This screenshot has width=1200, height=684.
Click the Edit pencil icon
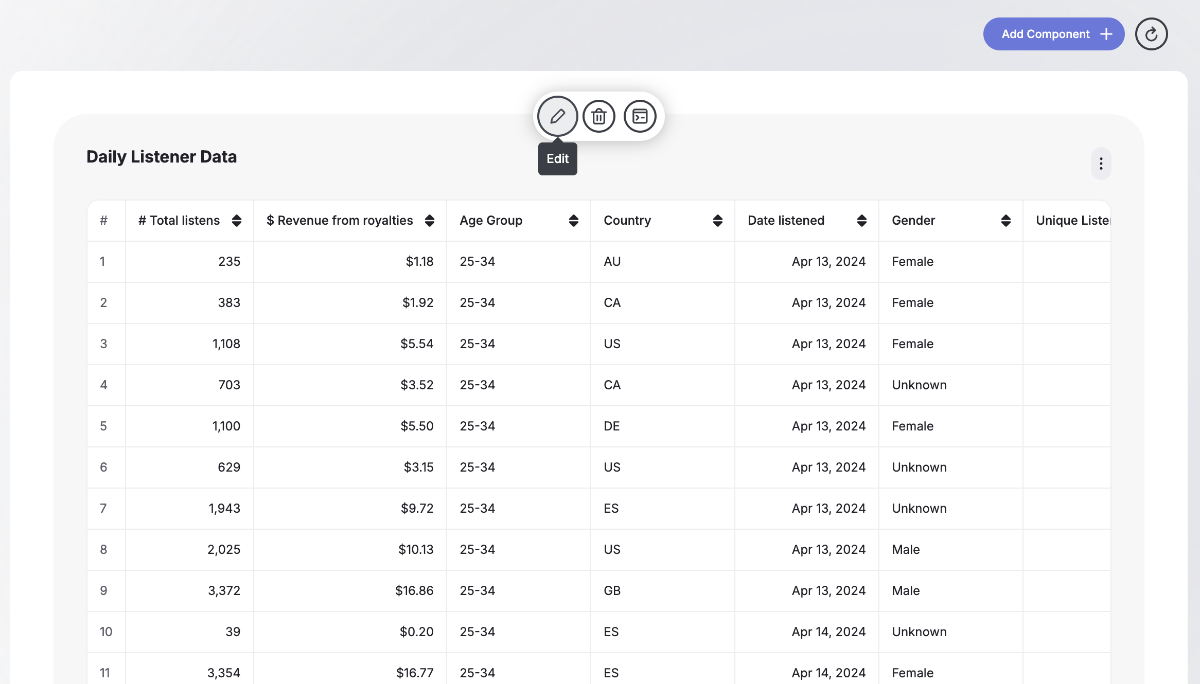click(557, 117)
